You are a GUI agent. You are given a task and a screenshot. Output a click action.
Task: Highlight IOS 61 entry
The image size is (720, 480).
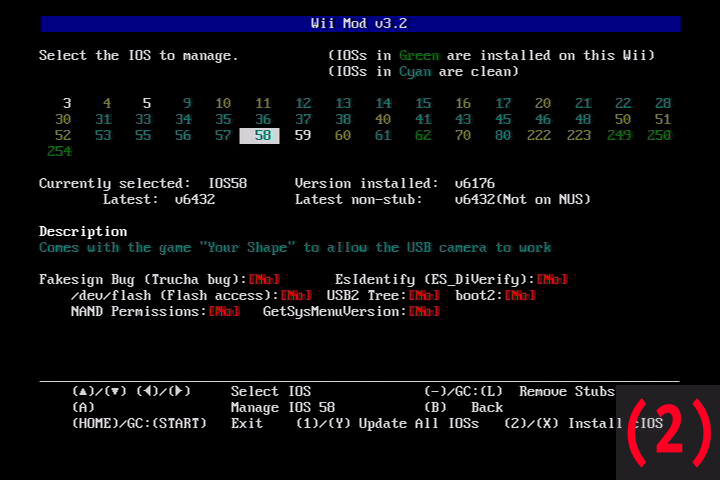pyautogui.click(x=383, y=136)
